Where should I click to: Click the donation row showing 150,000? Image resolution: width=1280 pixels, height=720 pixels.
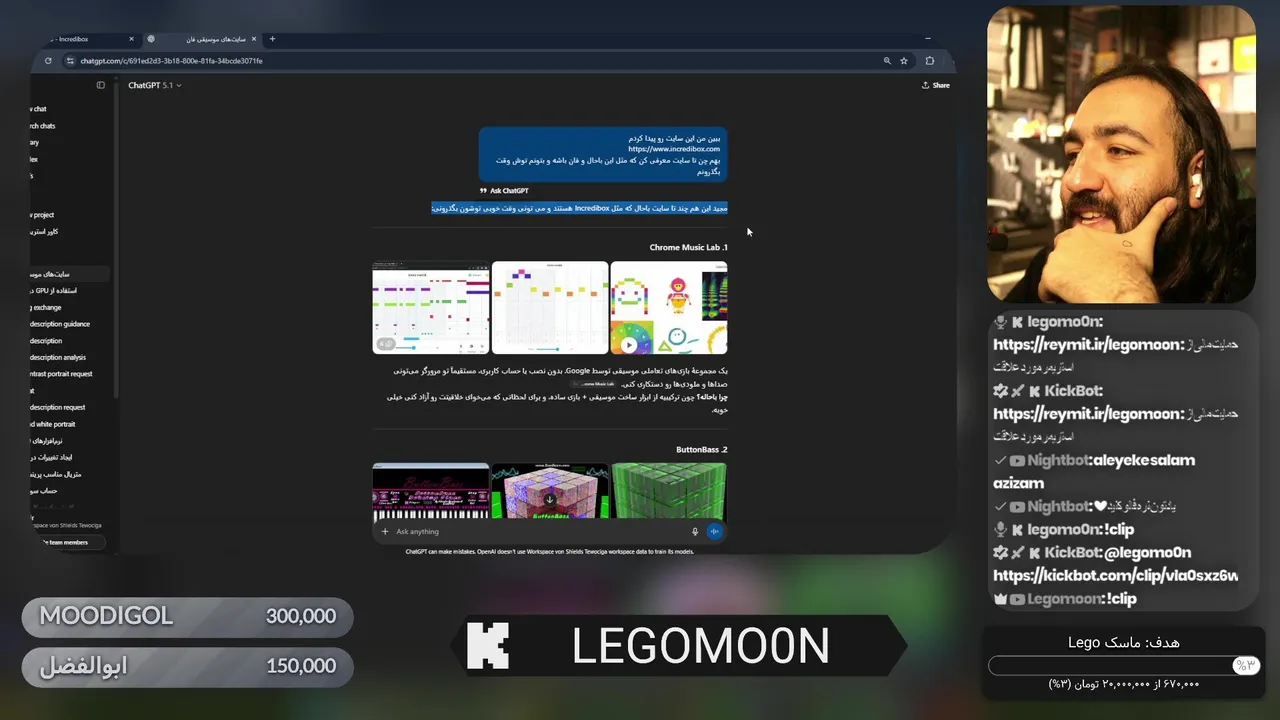[x=187, y=667]
